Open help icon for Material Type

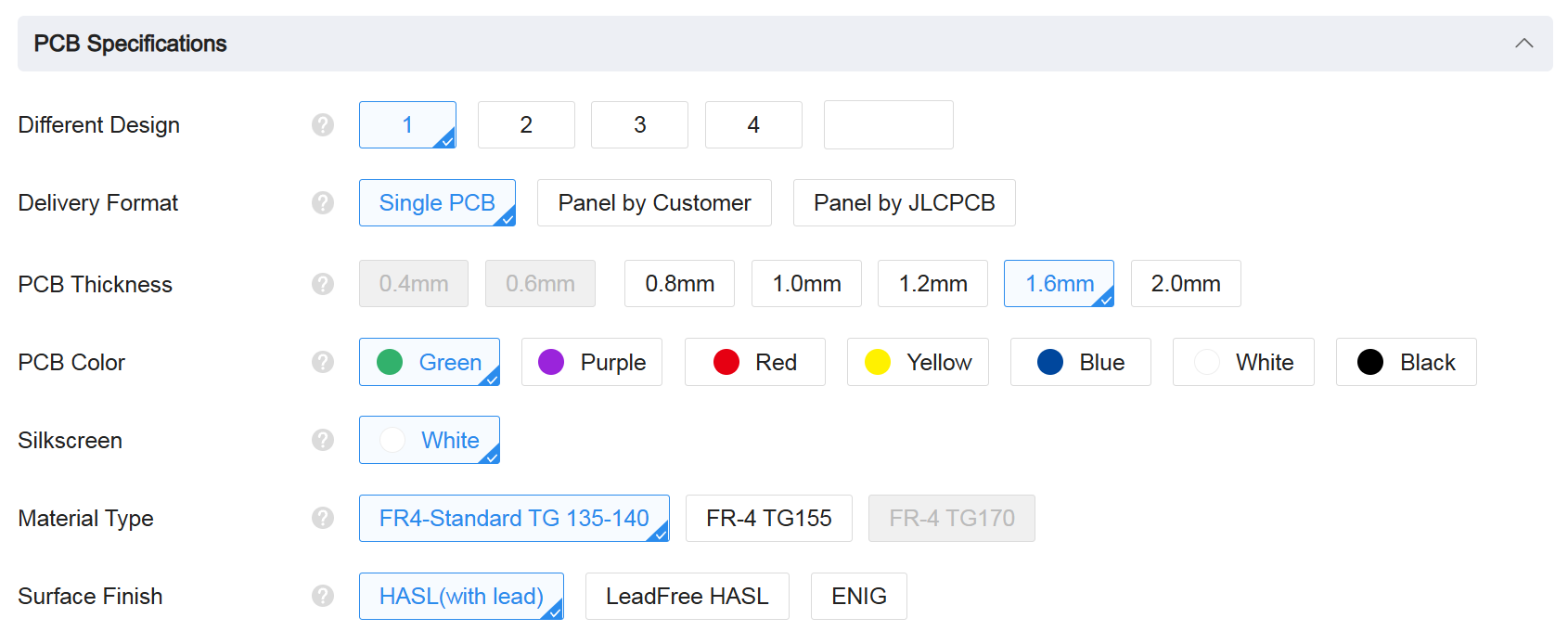pos(323,518)
